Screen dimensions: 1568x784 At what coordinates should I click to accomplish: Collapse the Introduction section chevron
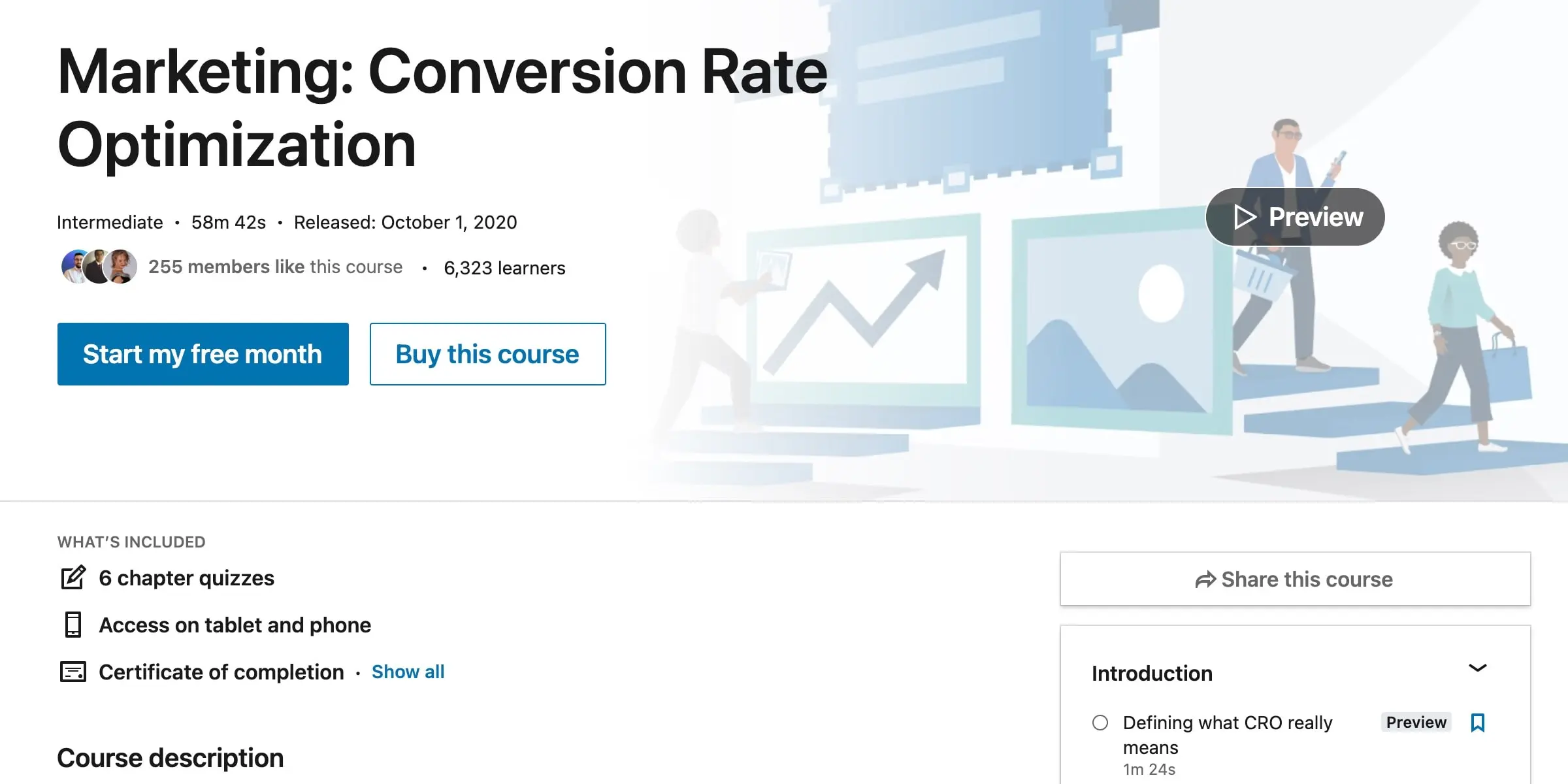coord(1478,668)
